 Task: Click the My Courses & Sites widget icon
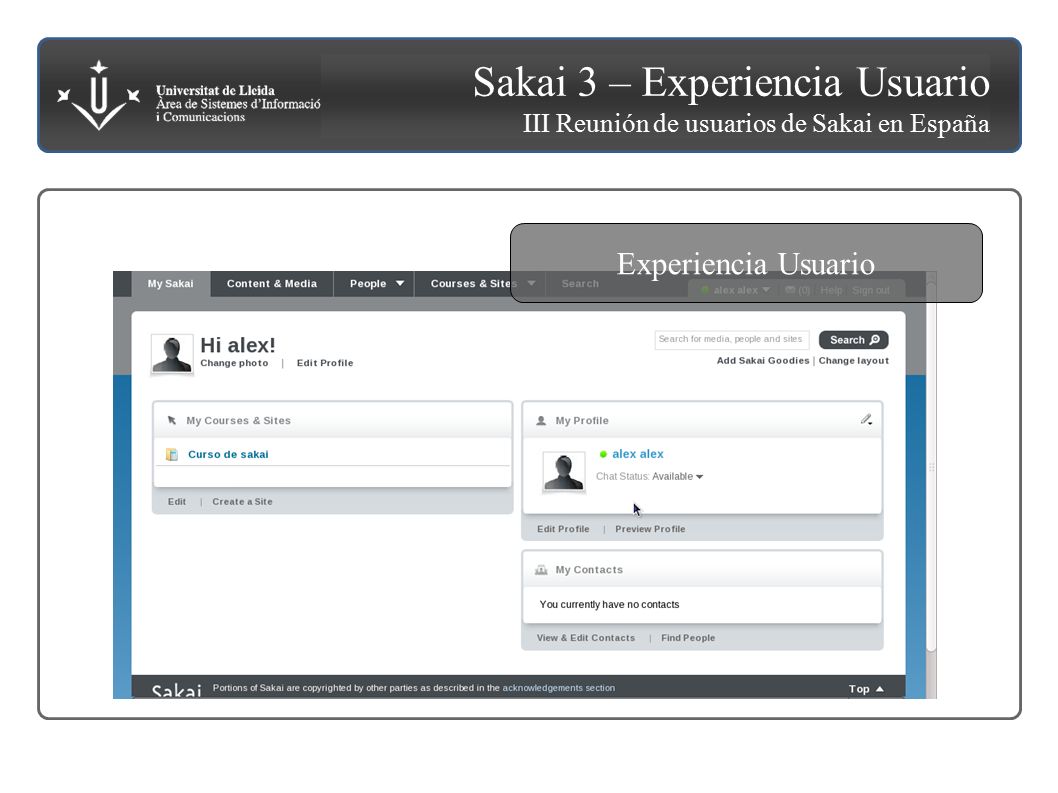(x=172, y=420)
